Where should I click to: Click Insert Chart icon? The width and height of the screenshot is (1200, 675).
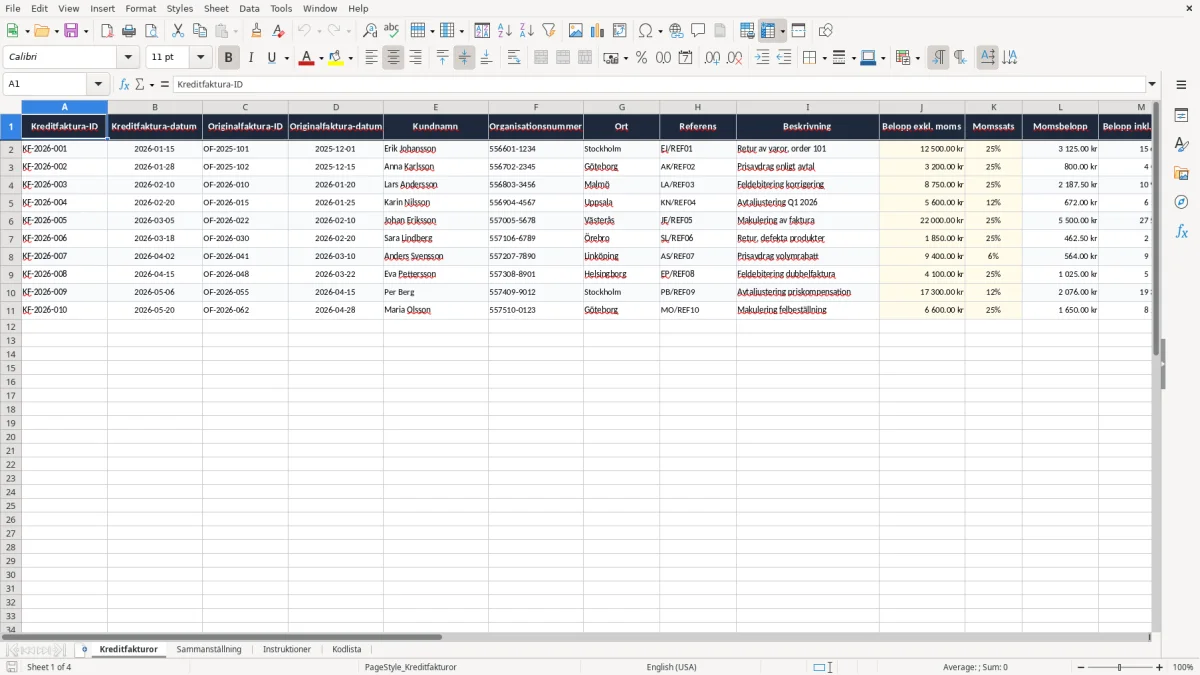tap(597, 31)
